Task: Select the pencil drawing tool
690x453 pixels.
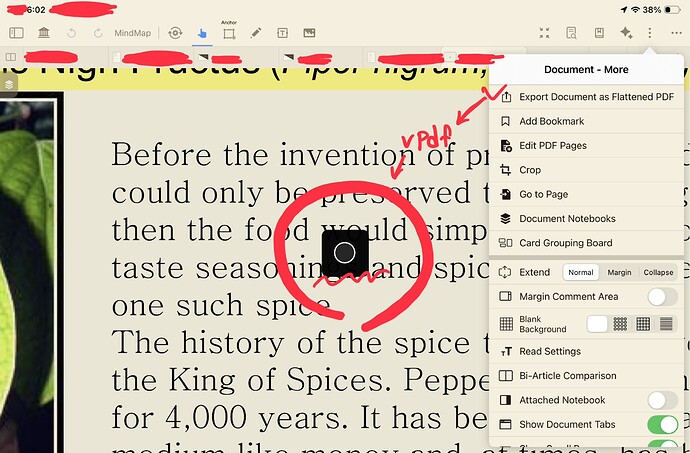Action: (256, 33)
